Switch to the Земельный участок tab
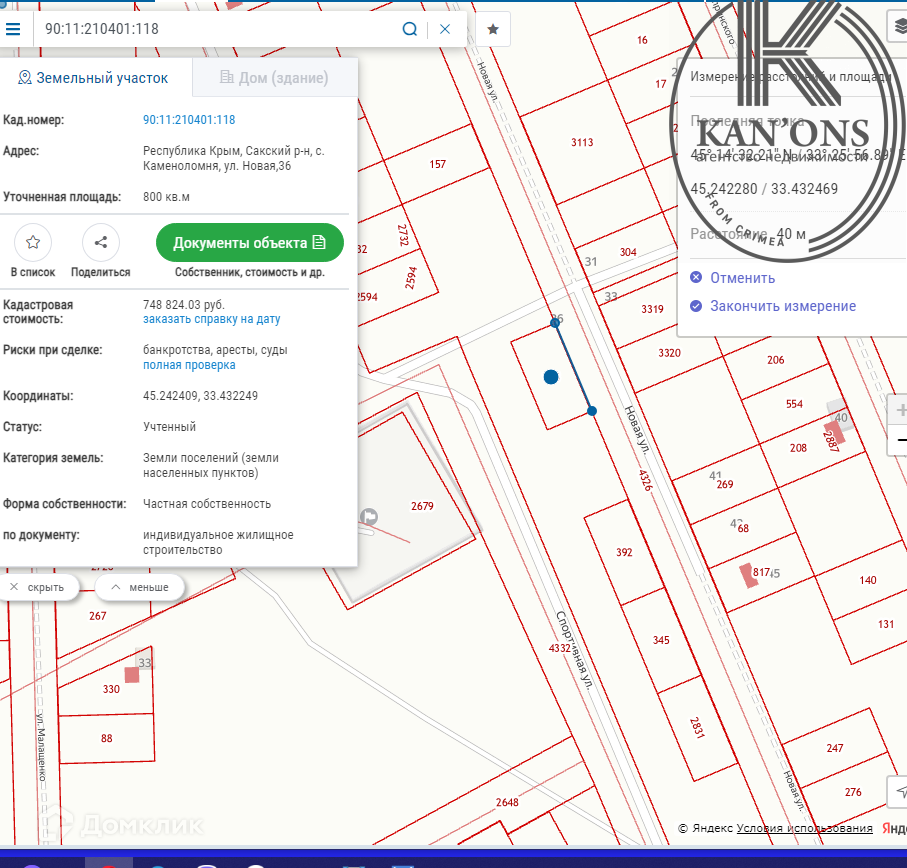This screenshot has height=868, width=907. 93,78
